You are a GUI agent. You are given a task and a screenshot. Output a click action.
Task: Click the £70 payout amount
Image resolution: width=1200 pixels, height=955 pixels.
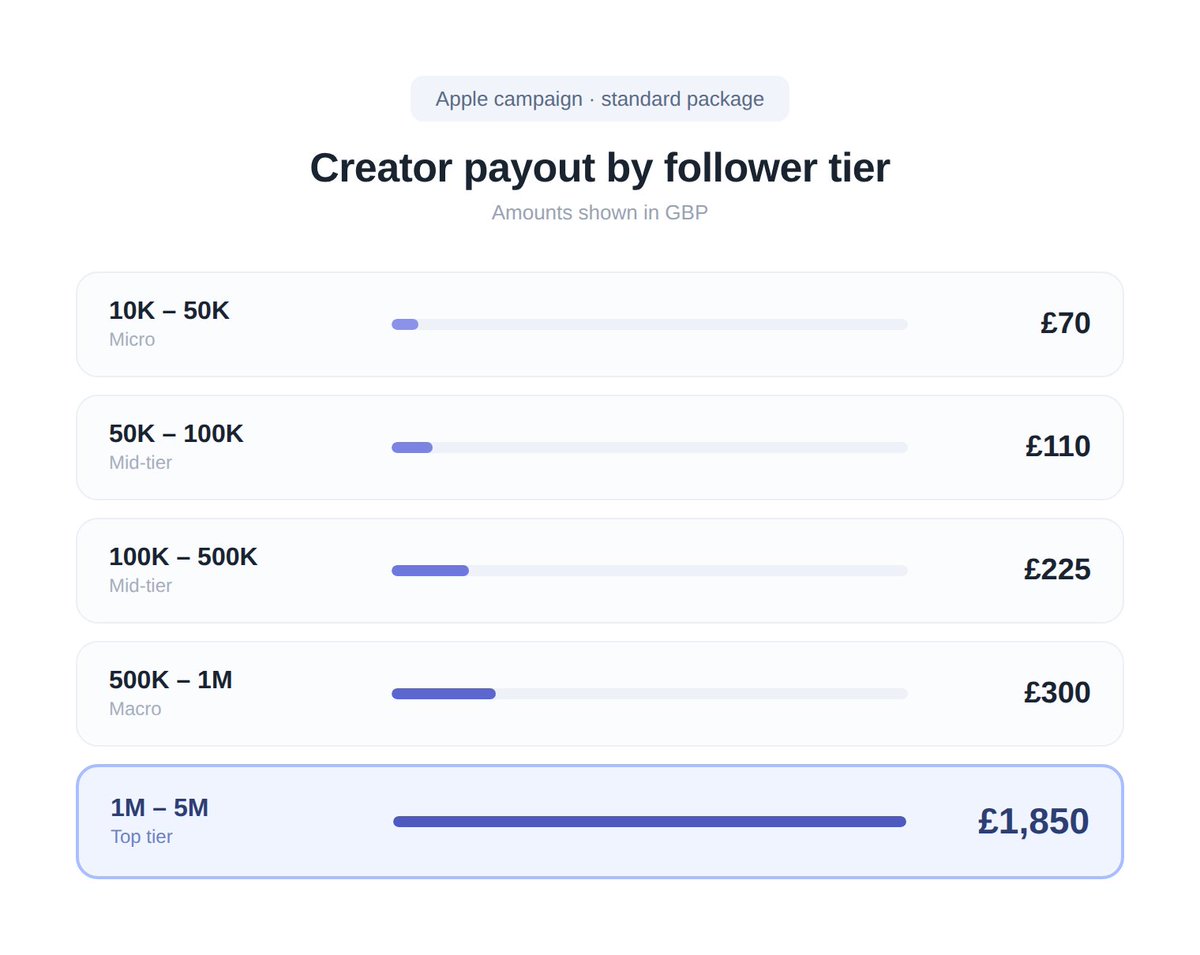click(1065, 323)
